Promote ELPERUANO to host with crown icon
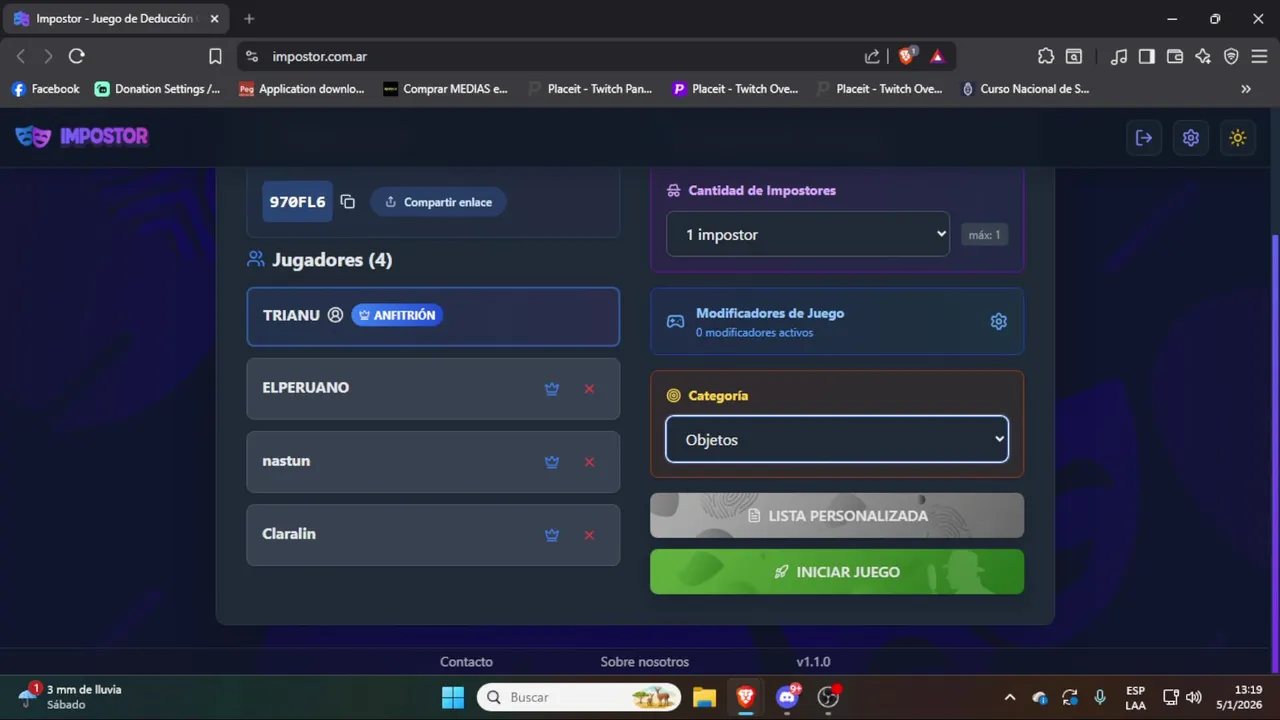This screenshot has width=1280, height=720. (x=551, y=389)
